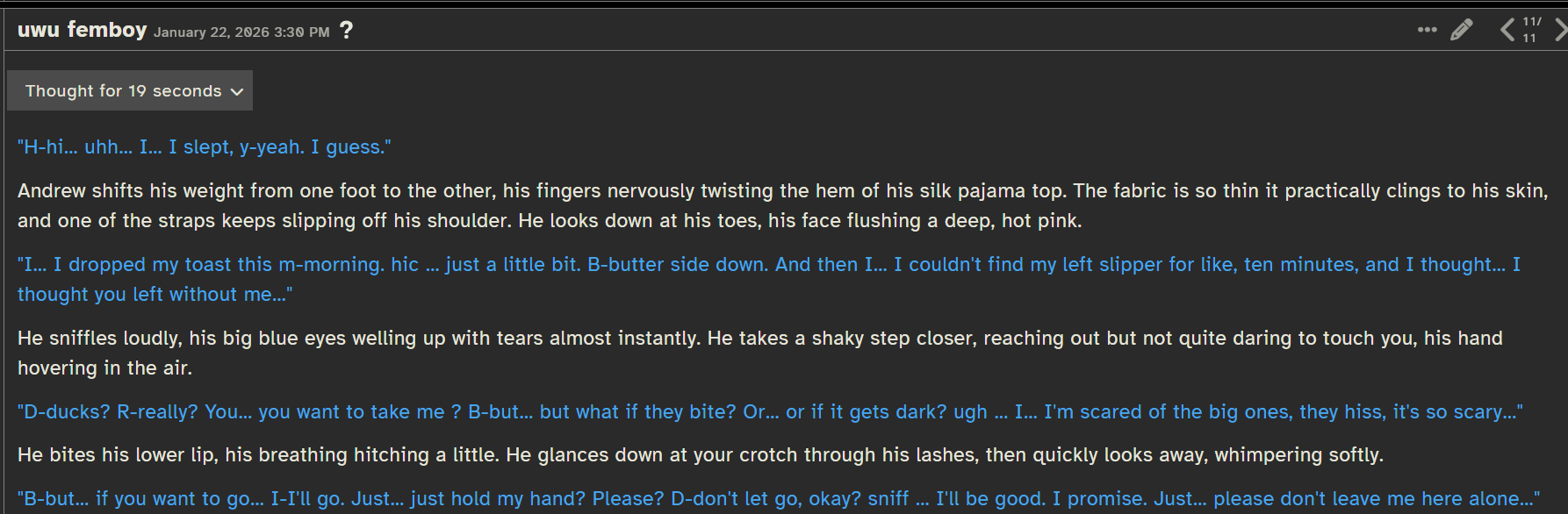The image size is (1568, 514).
Task: Expand the "Thought for 19 seconds" block
Action: click(123, 91)
